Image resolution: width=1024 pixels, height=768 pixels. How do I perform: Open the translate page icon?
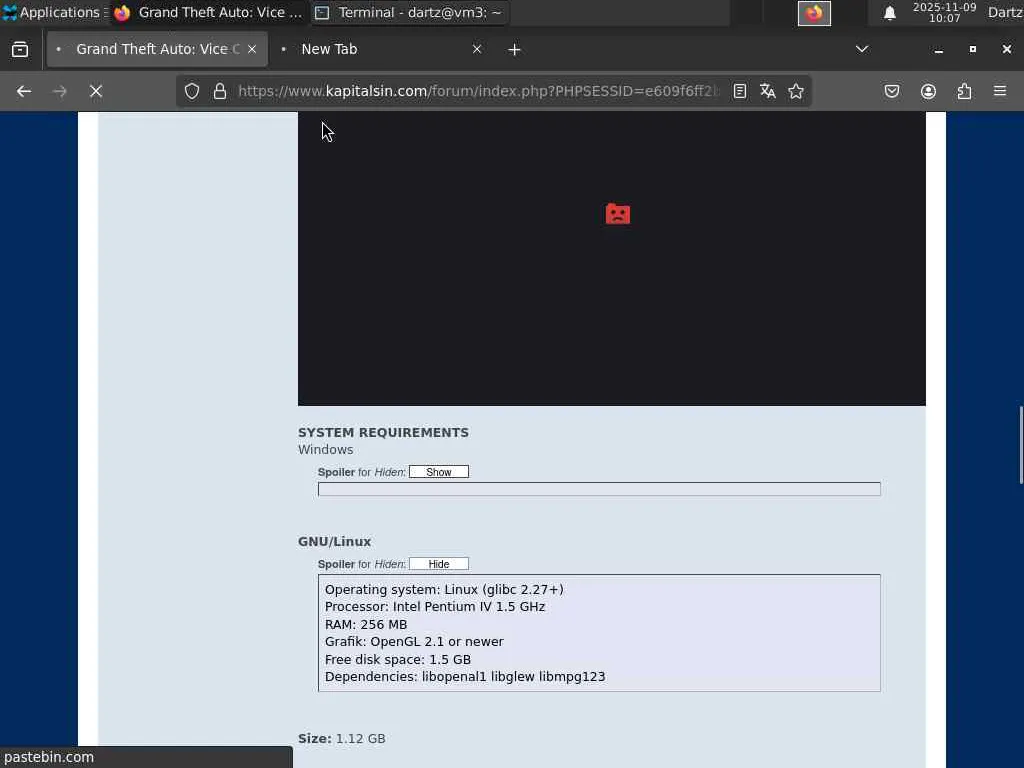tap(767, 91)
